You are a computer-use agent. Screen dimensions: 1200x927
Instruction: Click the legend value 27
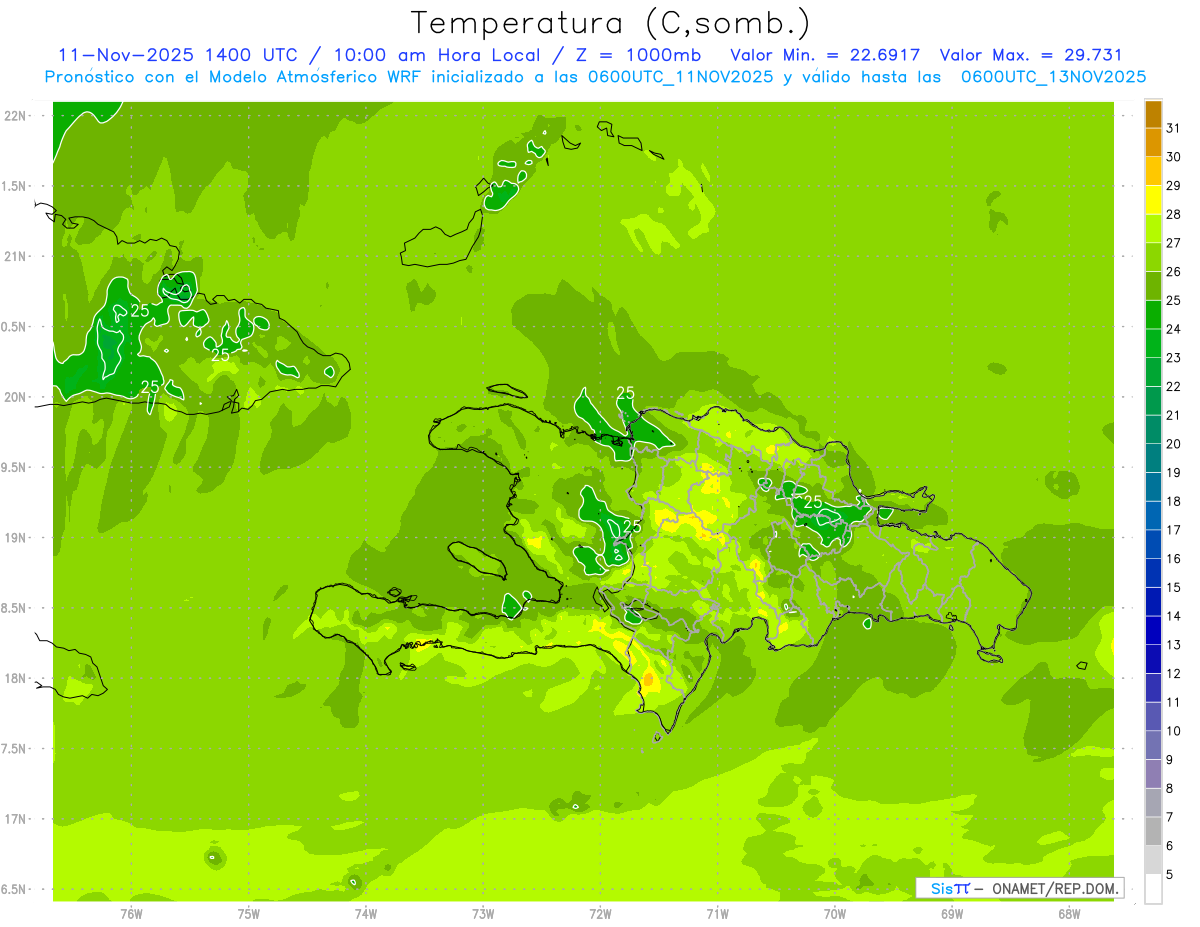pos(1173,243)
